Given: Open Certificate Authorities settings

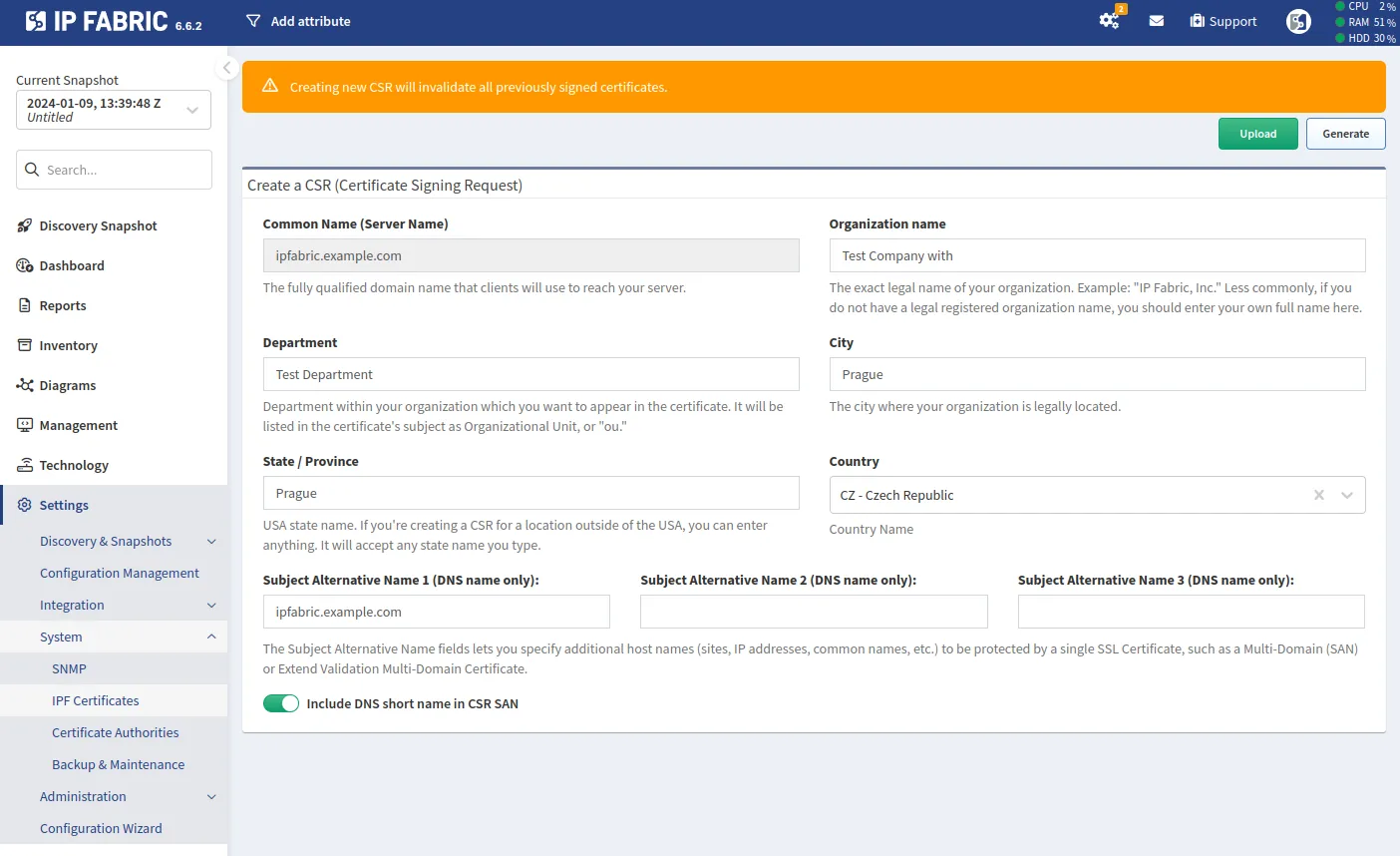Looking at the screenshot, I should (x=115, y=732).
